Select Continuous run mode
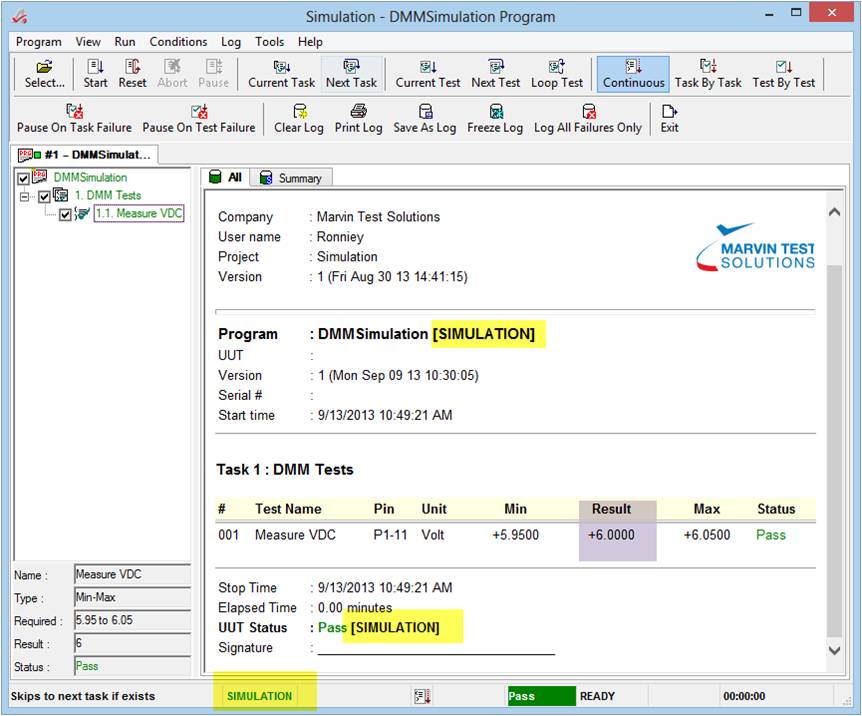 [633, 74]
